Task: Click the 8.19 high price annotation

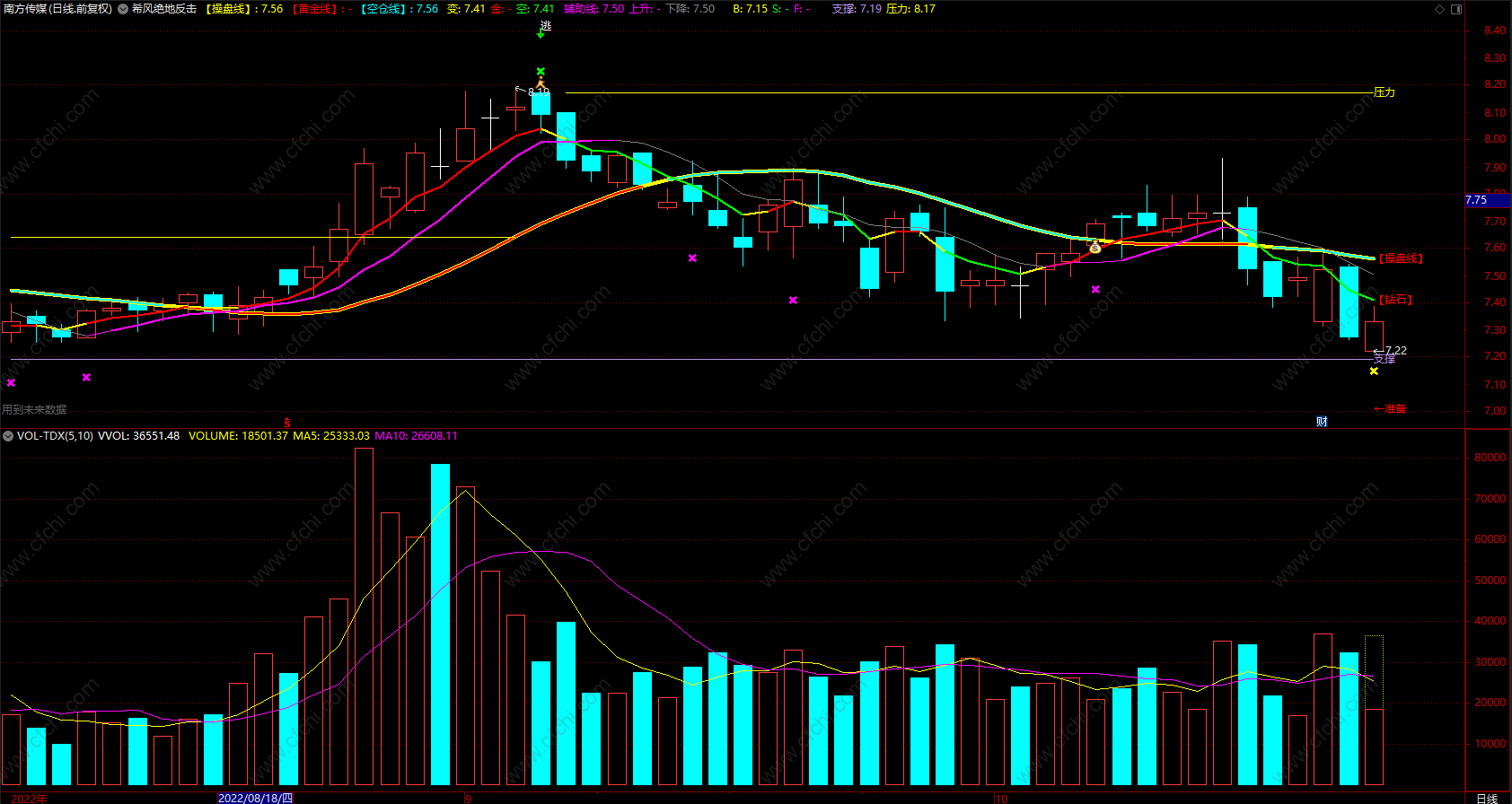Action: [539, 92]
